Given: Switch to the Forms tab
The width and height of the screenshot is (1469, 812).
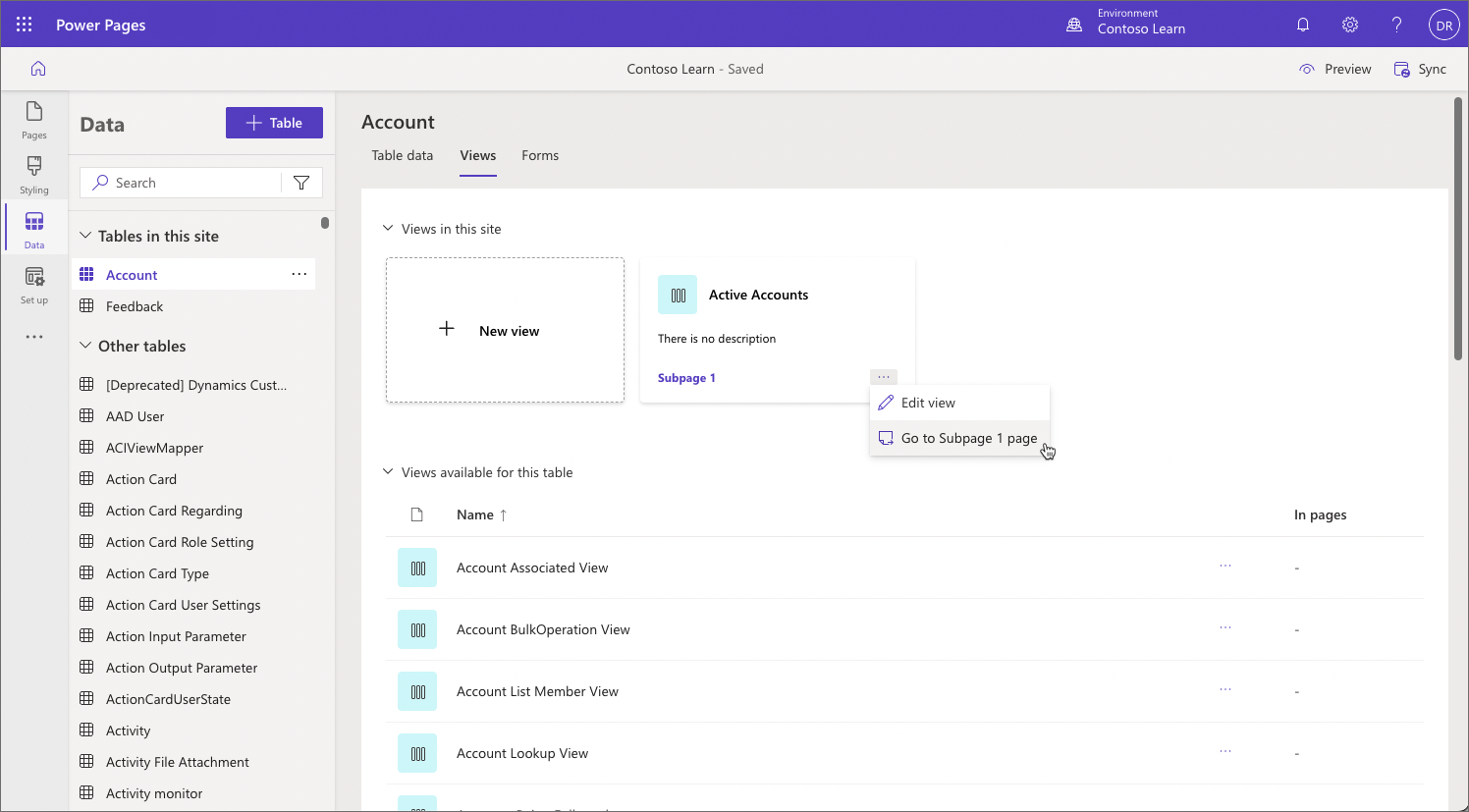Looking at the screenshot, I should coord(539,155).
